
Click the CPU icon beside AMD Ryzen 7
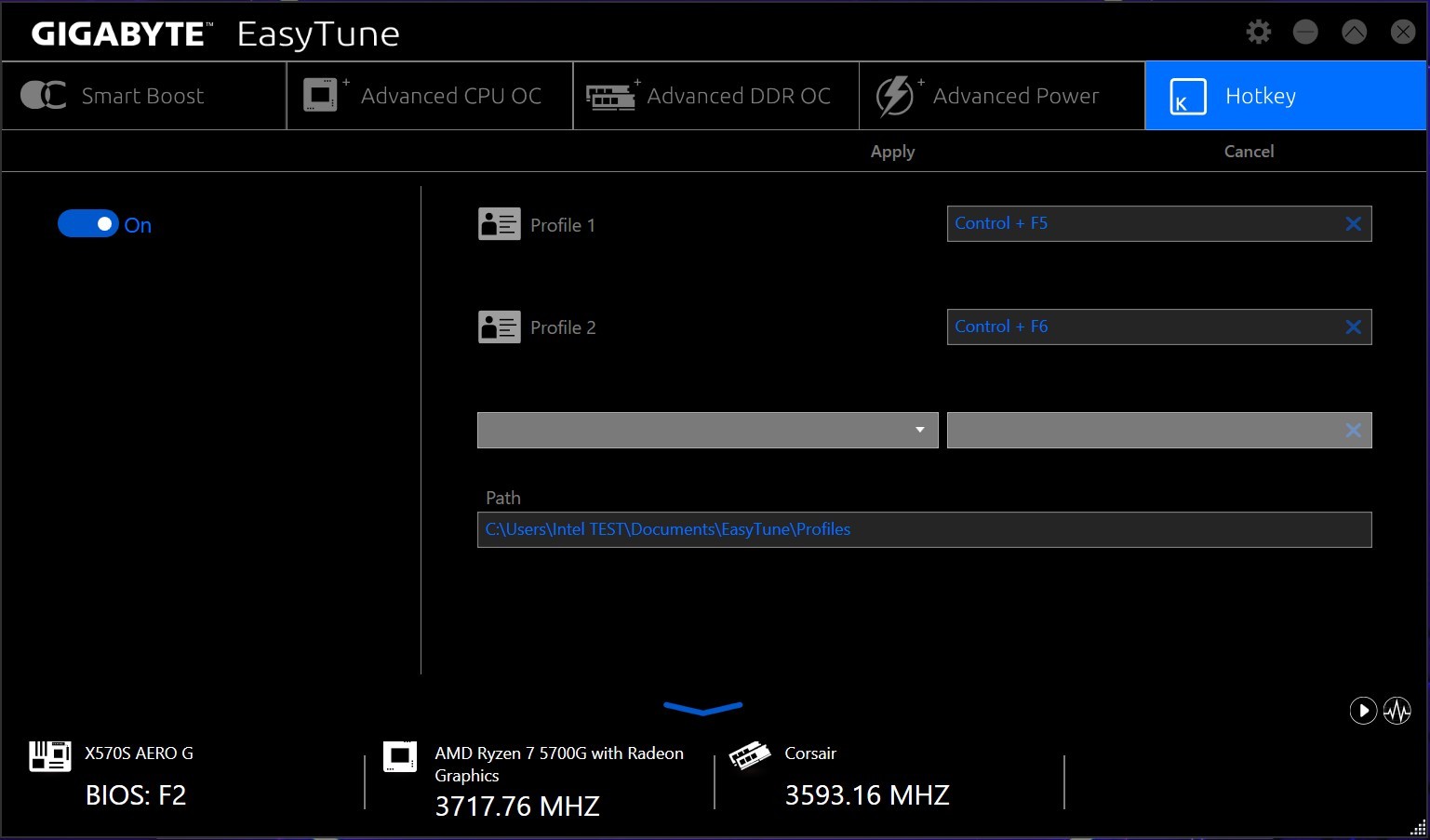pyautogui.click(x=400, y=756)
